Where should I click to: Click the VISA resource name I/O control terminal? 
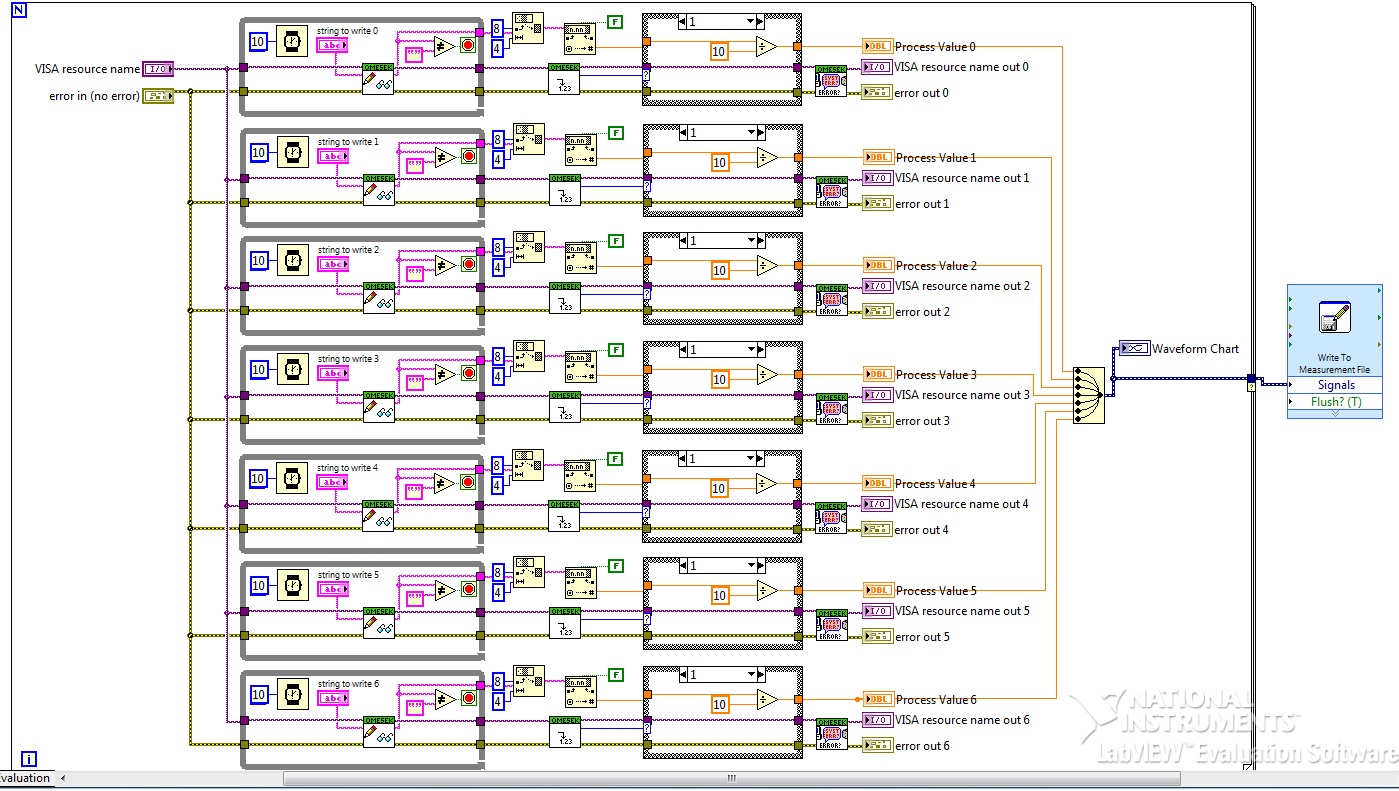[158, 69]
